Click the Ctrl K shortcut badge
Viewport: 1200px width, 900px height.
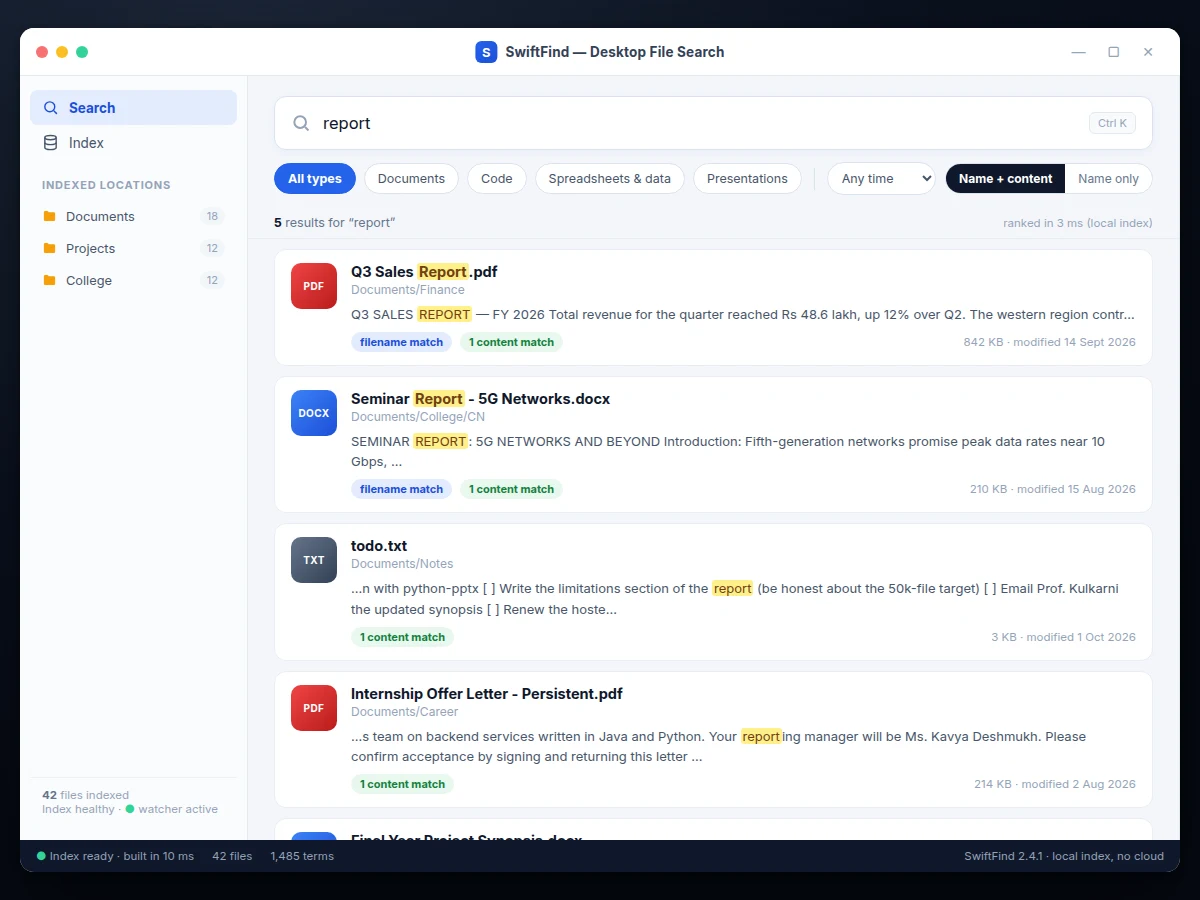1112,123
